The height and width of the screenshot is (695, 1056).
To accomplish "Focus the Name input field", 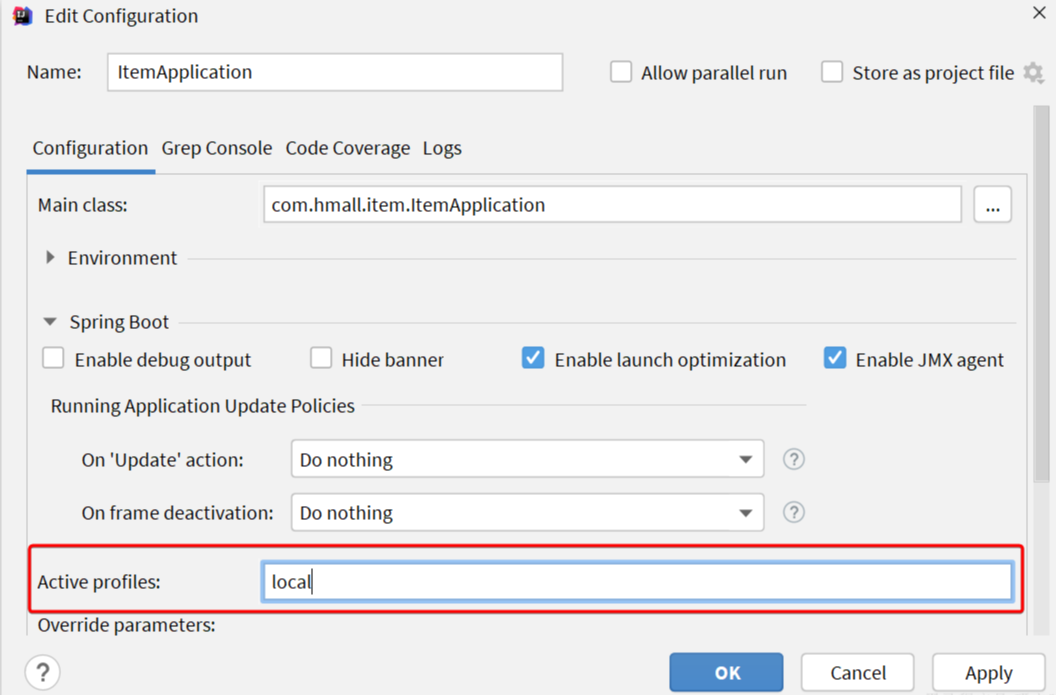I will coord(335,72).
